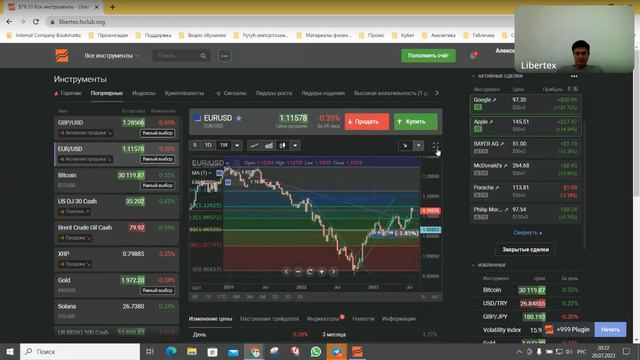Image resolution: width=640 pixels, height=360 pixels.
Task: Click the green Купить buy button
Action: point(416,122)
